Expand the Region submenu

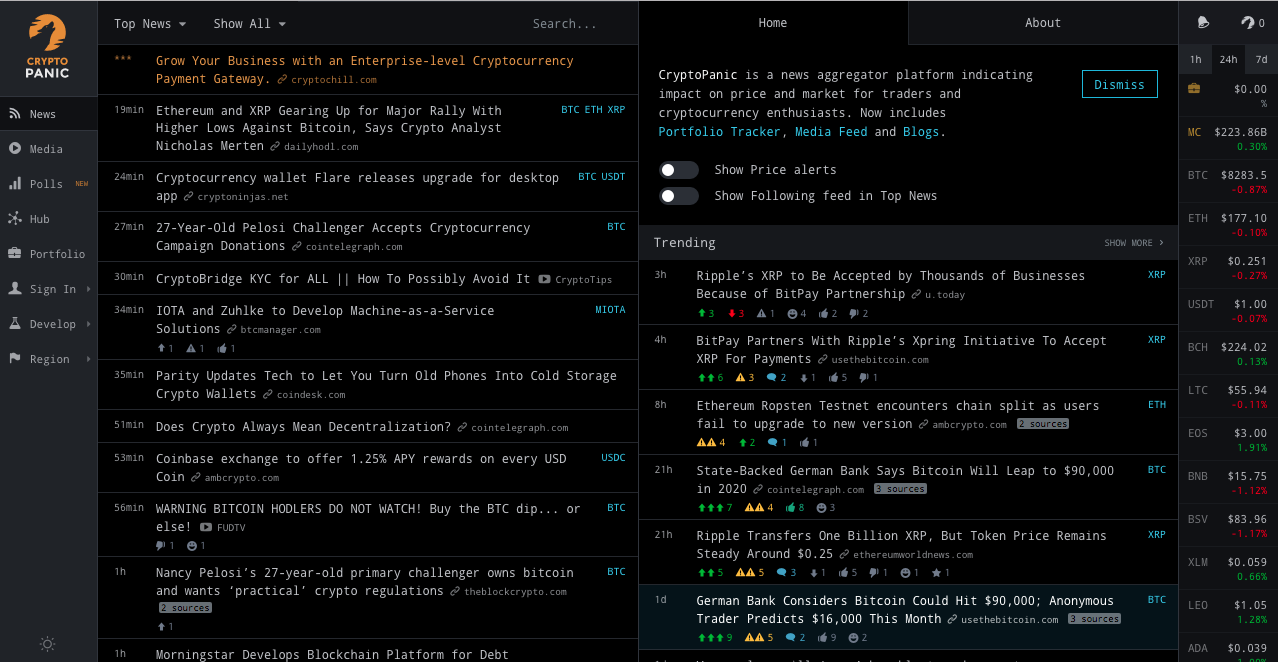click(49, 359)
